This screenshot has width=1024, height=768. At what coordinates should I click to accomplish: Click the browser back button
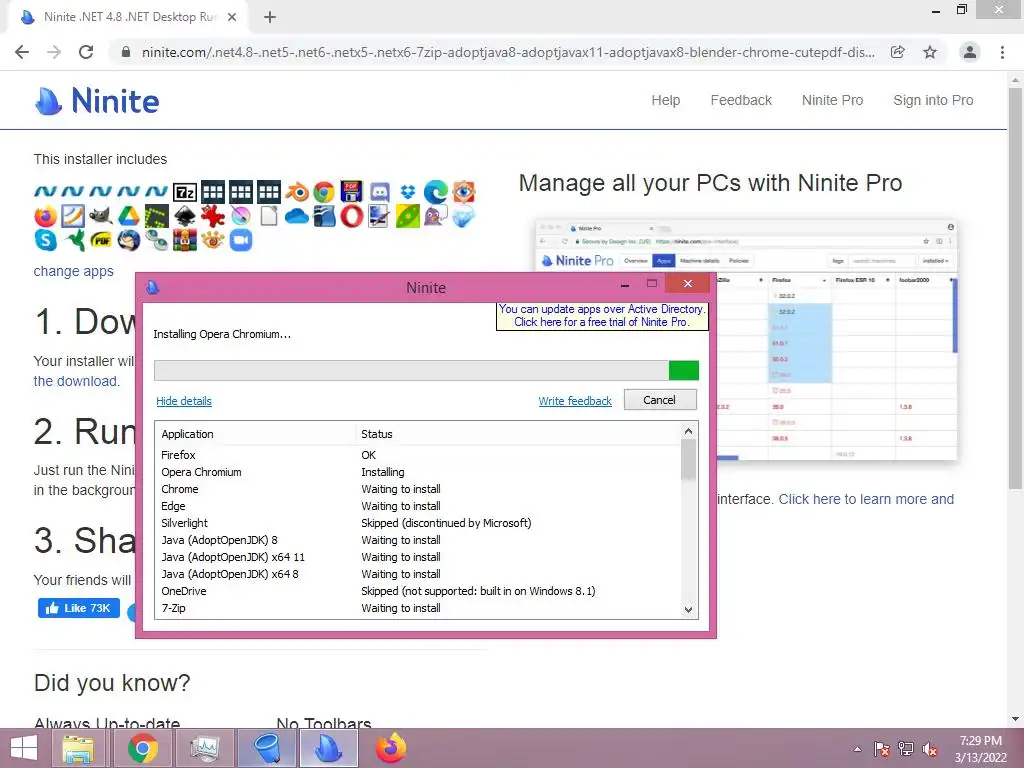[x=22, y=52]
